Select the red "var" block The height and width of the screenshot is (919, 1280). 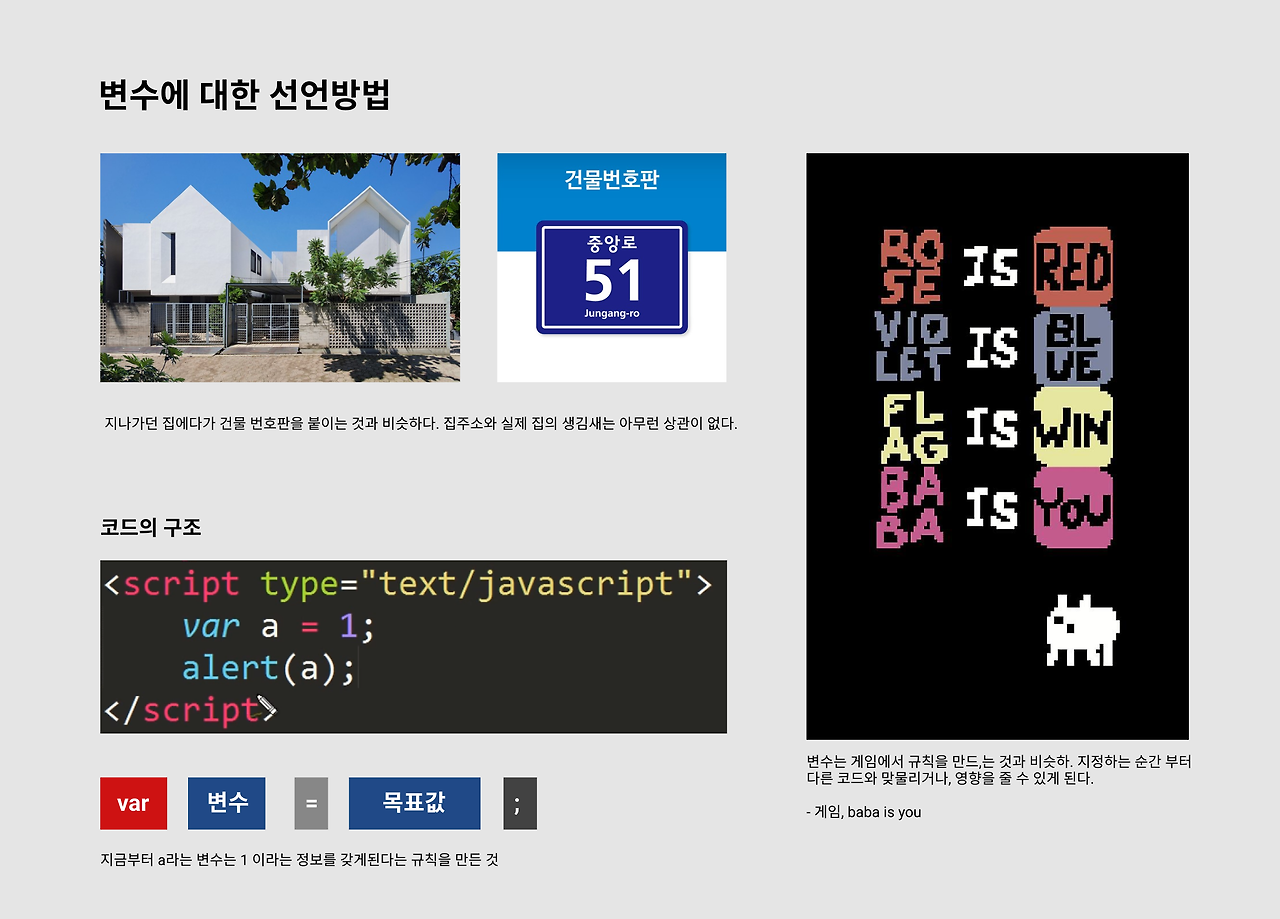(x=133, y=803)
